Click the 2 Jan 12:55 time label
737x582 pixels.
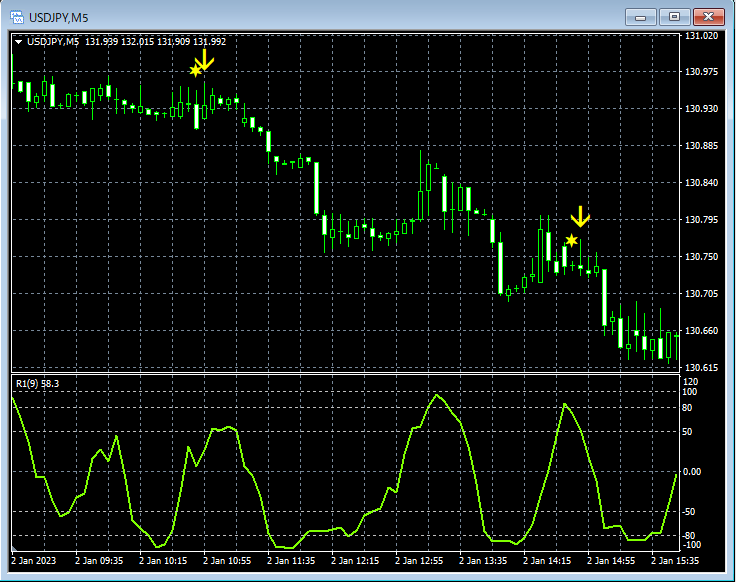(419, 561)
